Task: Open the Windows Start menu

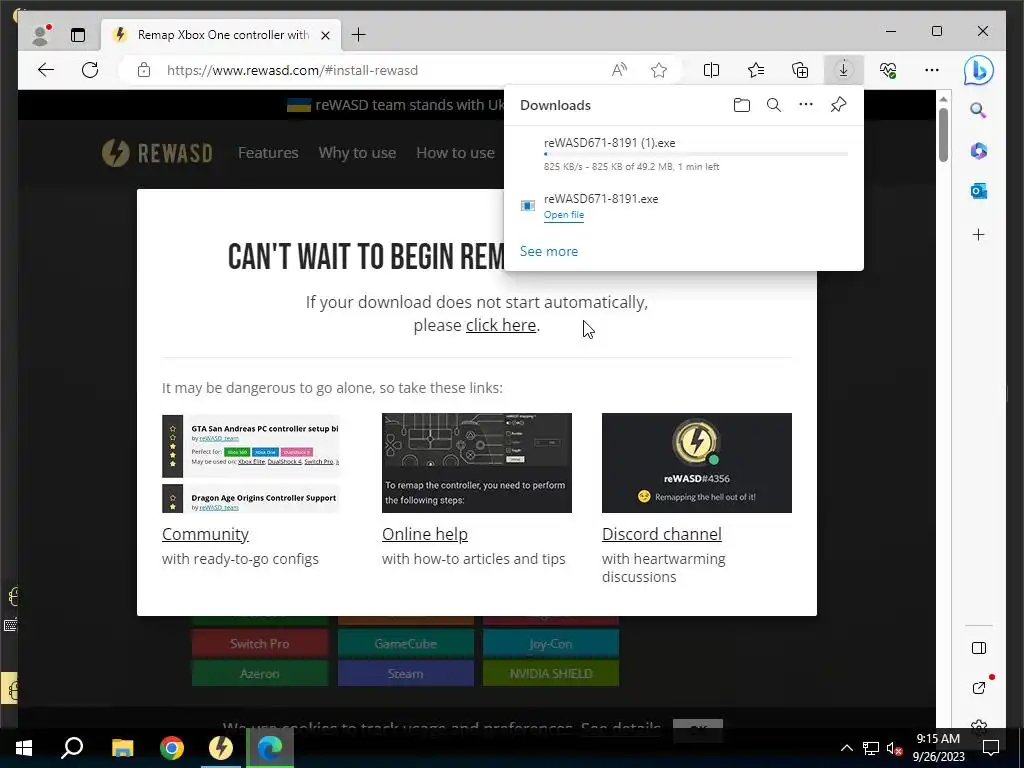Action: point(24,747)
